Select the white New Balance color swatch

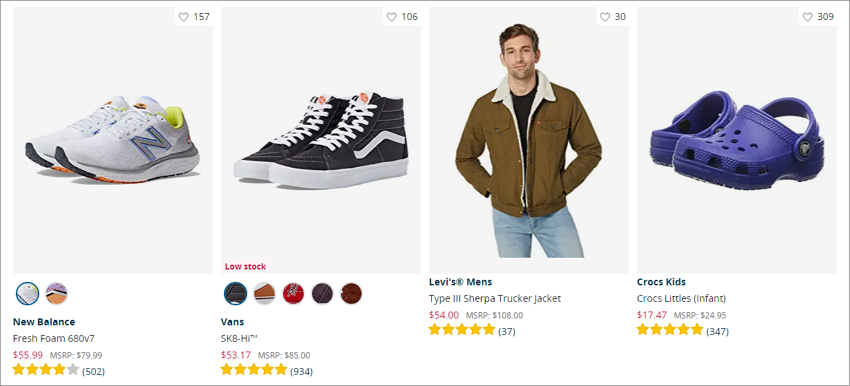pyautogui.click(x=27, y=293)
